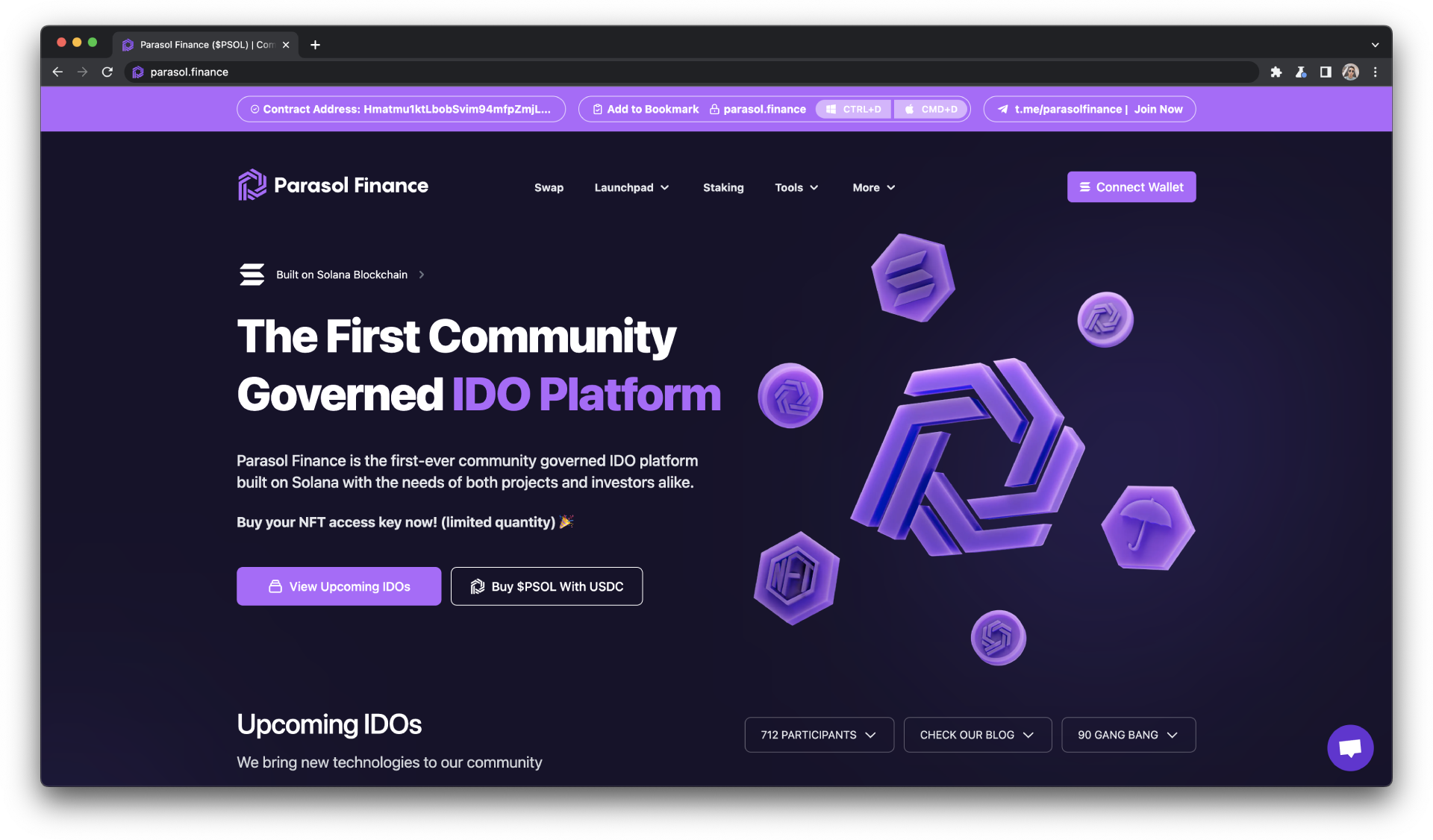Open the Chrome profile avatar

1350,72
